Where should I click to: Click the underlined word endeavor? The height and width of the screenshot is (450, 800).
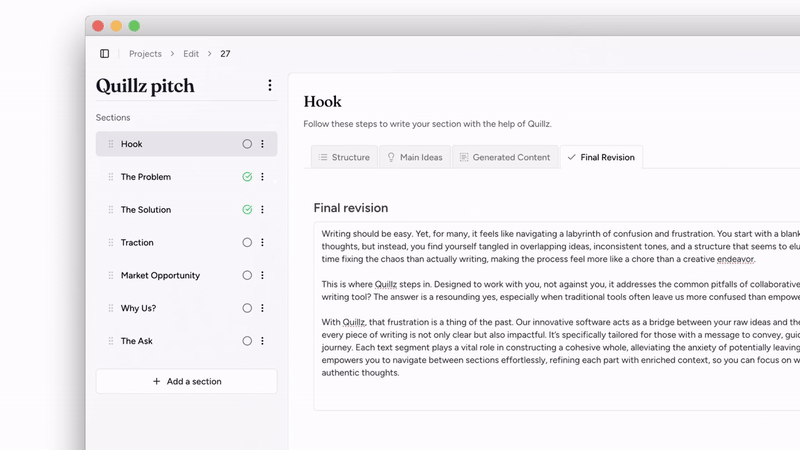point(735,259)
